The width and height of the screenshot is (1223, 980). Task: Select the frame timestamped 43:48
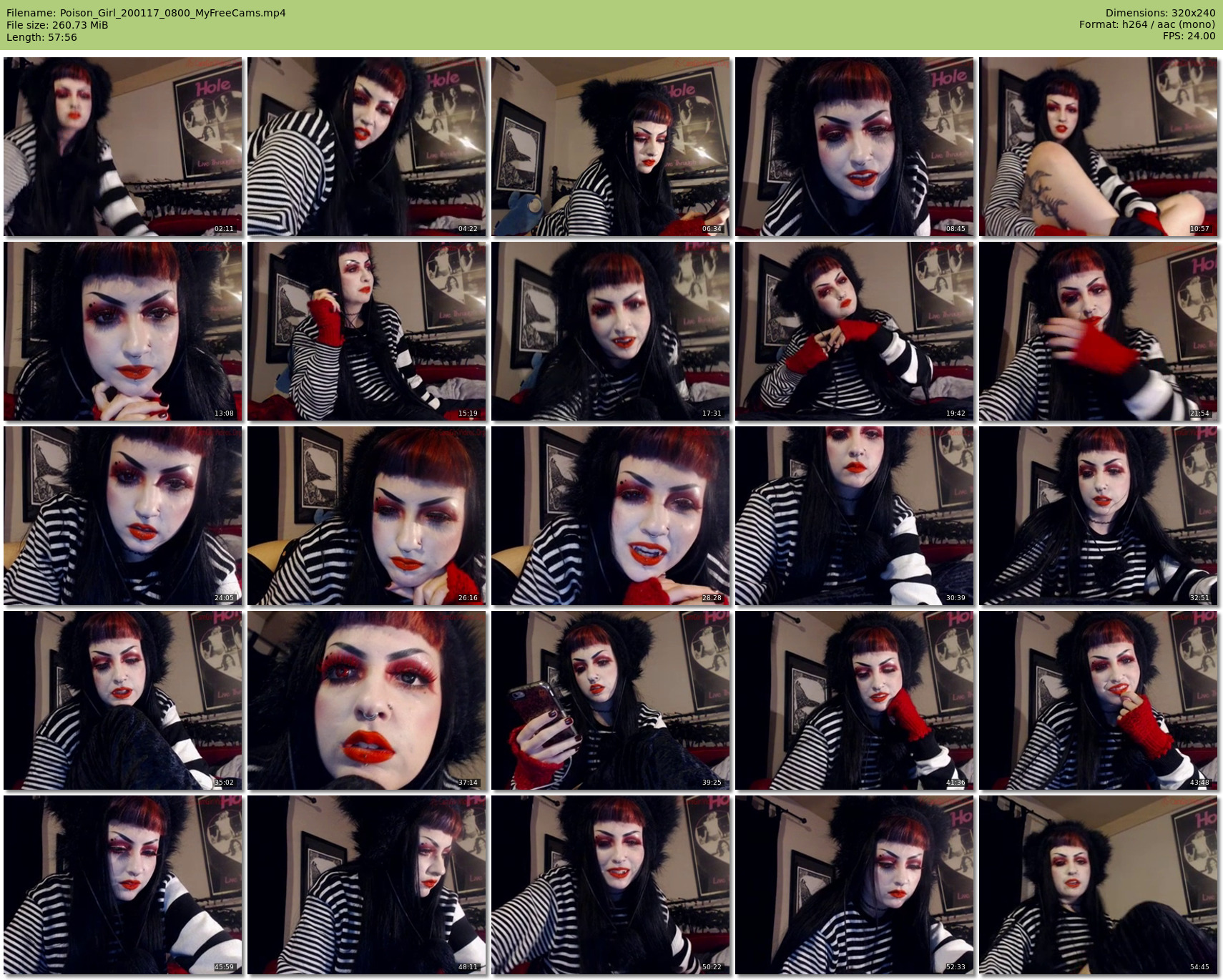[1099, 700]
